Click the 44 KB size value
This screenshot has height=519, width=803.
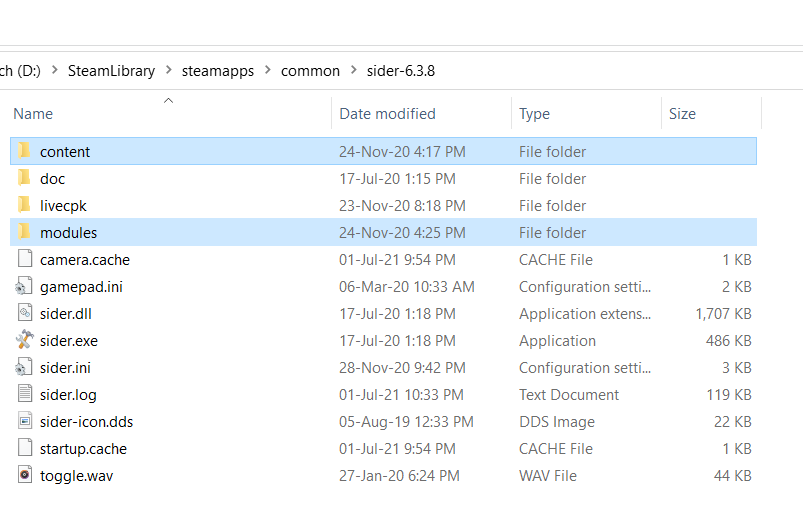click(733, 476)
